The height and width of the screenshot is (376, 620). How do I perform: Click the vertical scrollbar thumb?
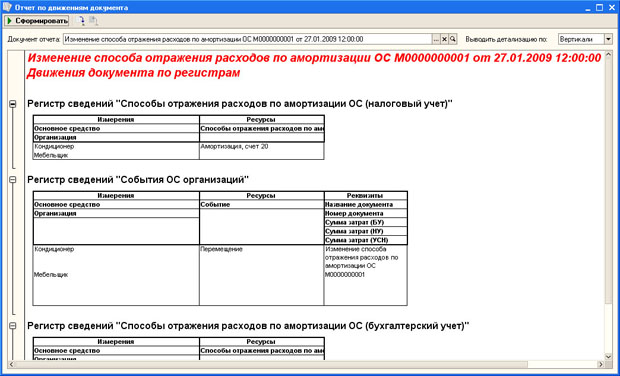point(609,182)
